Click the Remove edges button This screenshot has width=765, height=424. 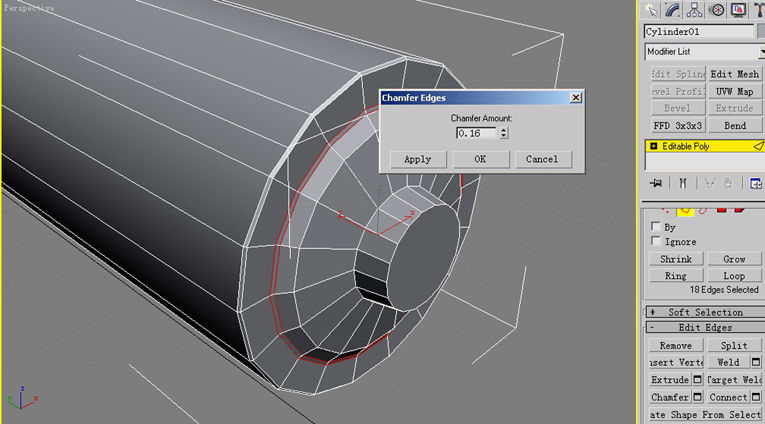pyautogui.click(x=676, y=345)
